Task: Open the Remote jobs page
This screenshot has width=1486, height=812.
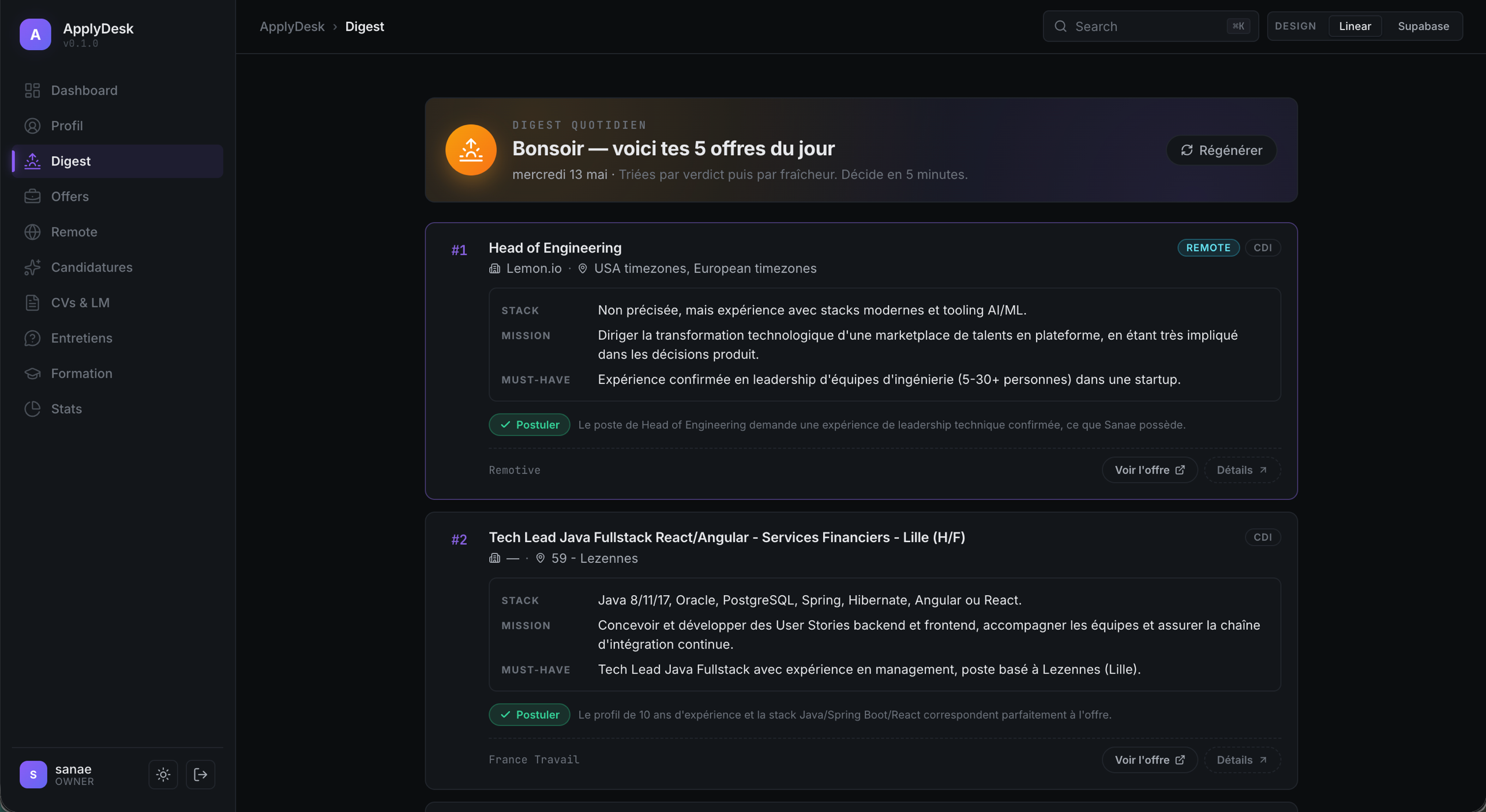Action: (x=117, y=232)
